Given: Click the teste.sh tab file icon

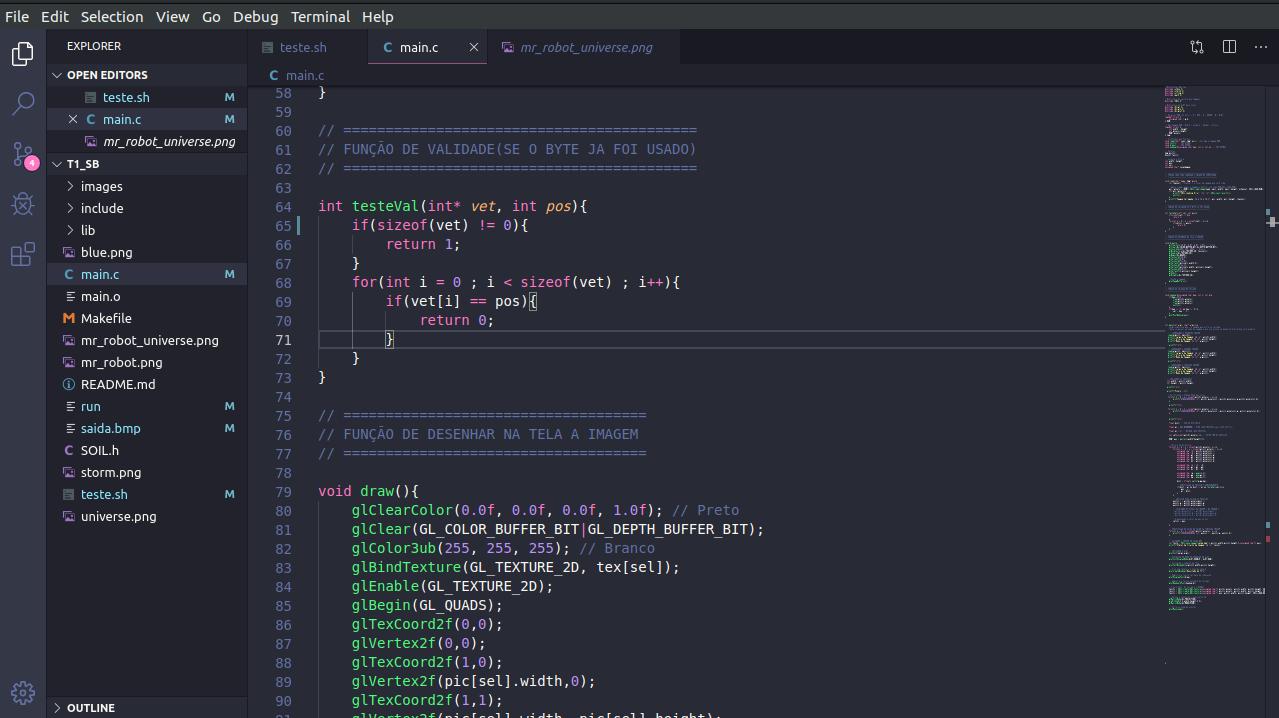Looking at the screenshot, I should pos(267,47).
